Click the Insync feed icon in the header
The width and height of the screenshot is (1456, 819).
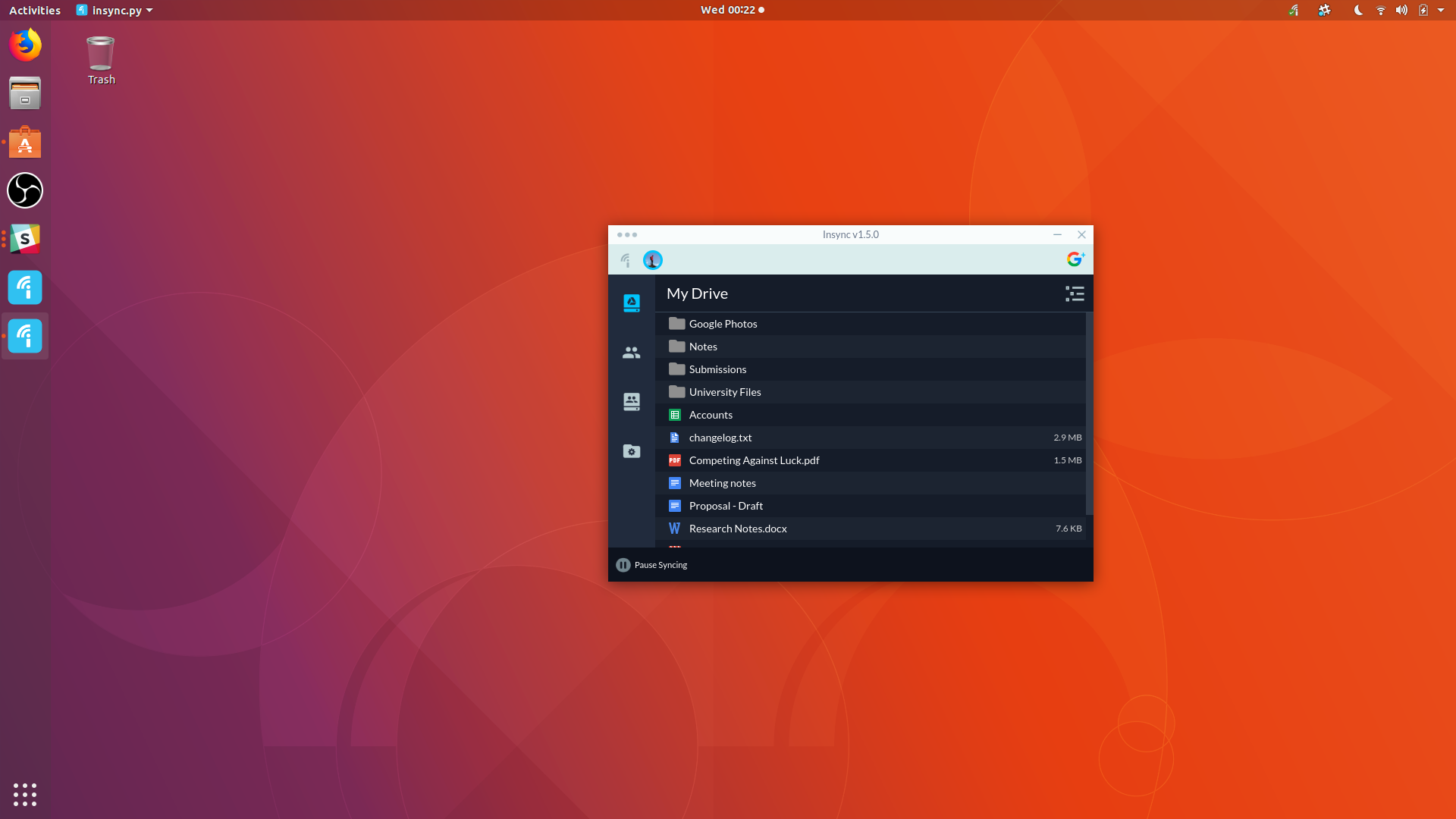tap(626, 260)
